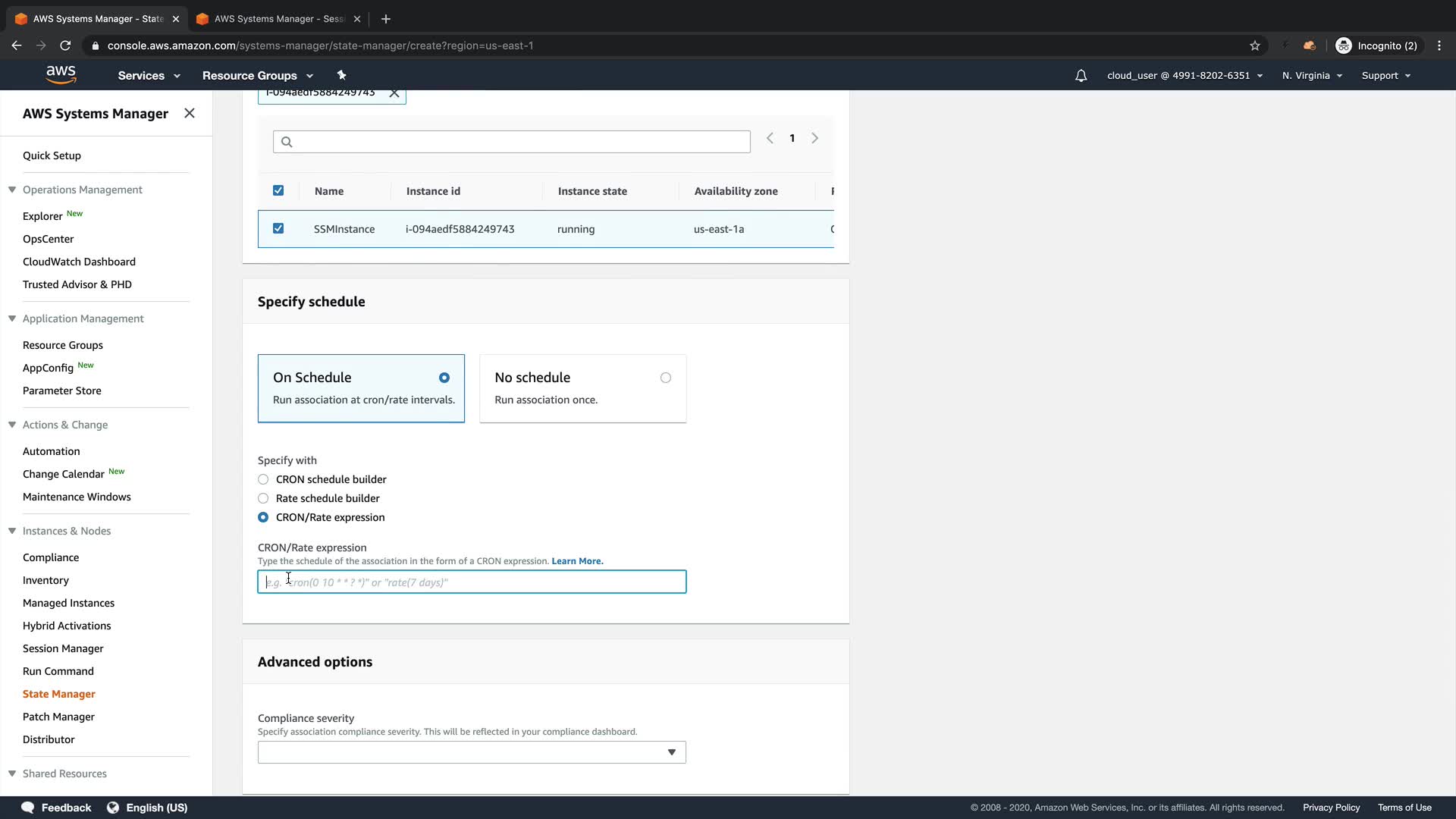Open the Compliance severity dropdown
1456x819 pixels.
[x=472, y=752]
